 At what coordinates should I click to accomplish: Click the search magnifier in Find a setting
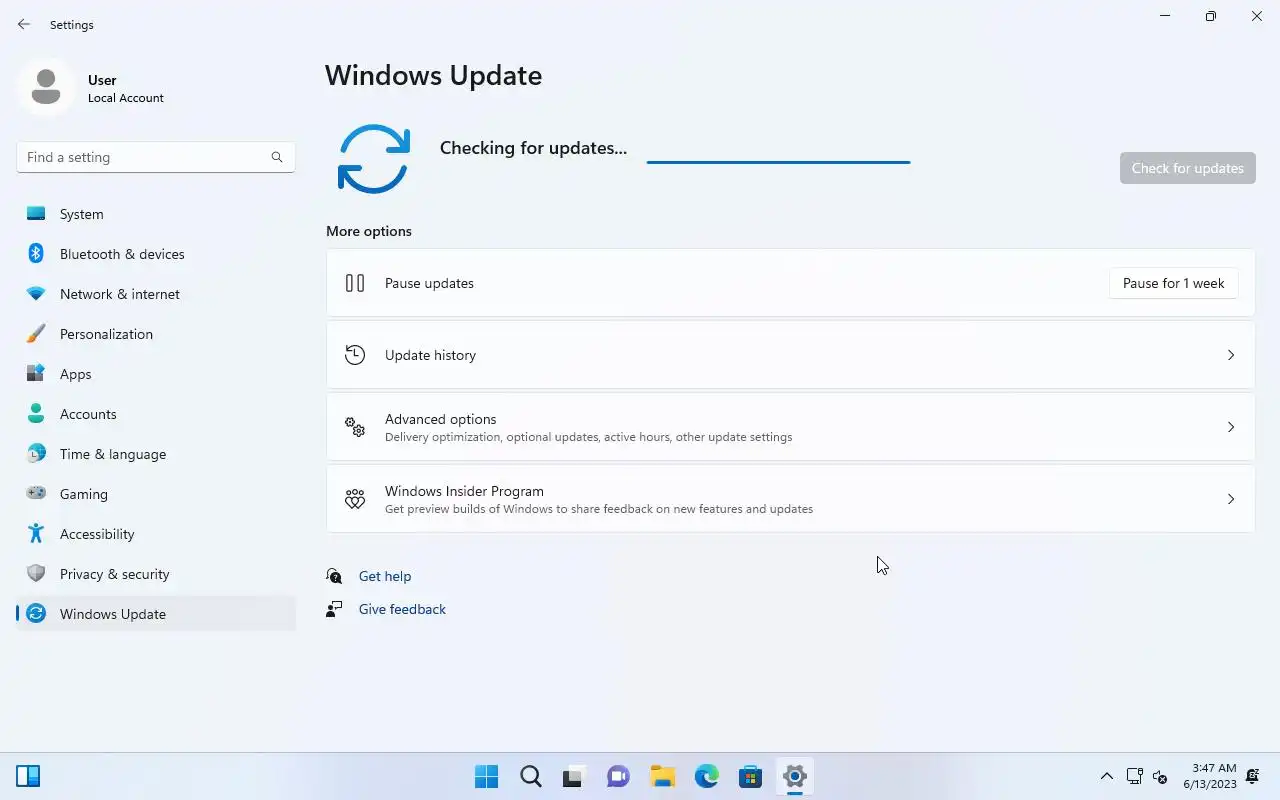point(277,157)
